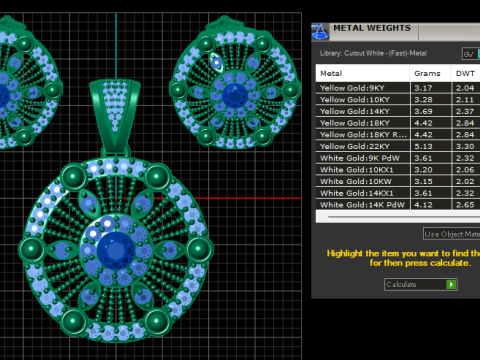Image resolution: width=480 pixels, height=360 pixels.
Task: Click the 3.17 grams value for 9KY
Action: [x=423, y=88]
